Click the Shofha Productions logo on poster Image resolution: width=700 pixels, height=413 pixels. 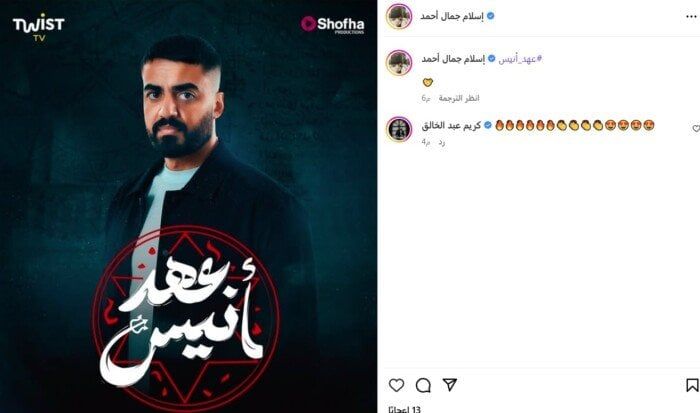[333, 25]
